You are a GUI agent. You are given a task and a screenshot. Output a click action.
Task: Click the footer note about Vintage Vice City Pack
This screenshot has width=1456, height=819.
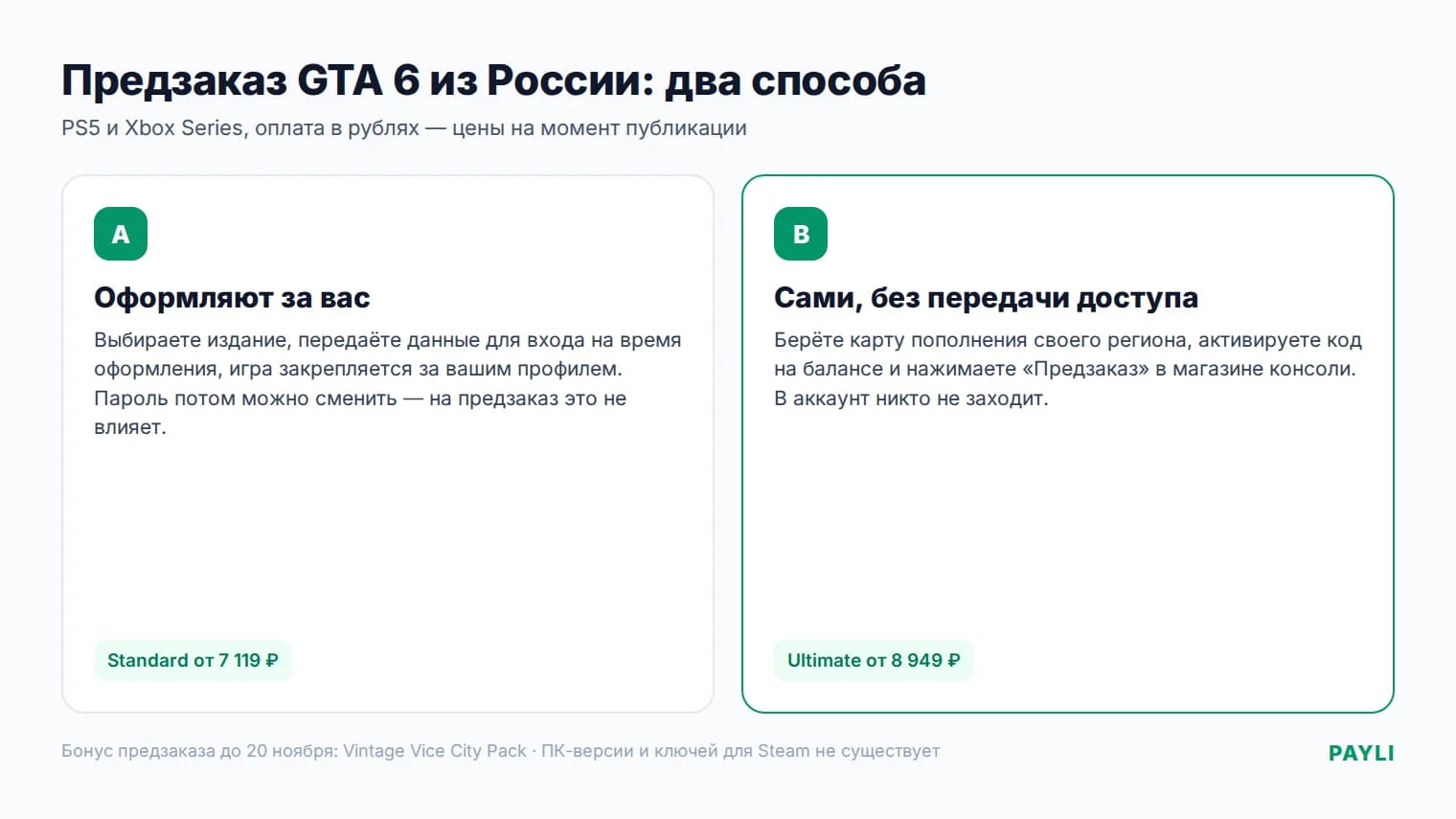[x=500, y=751]
